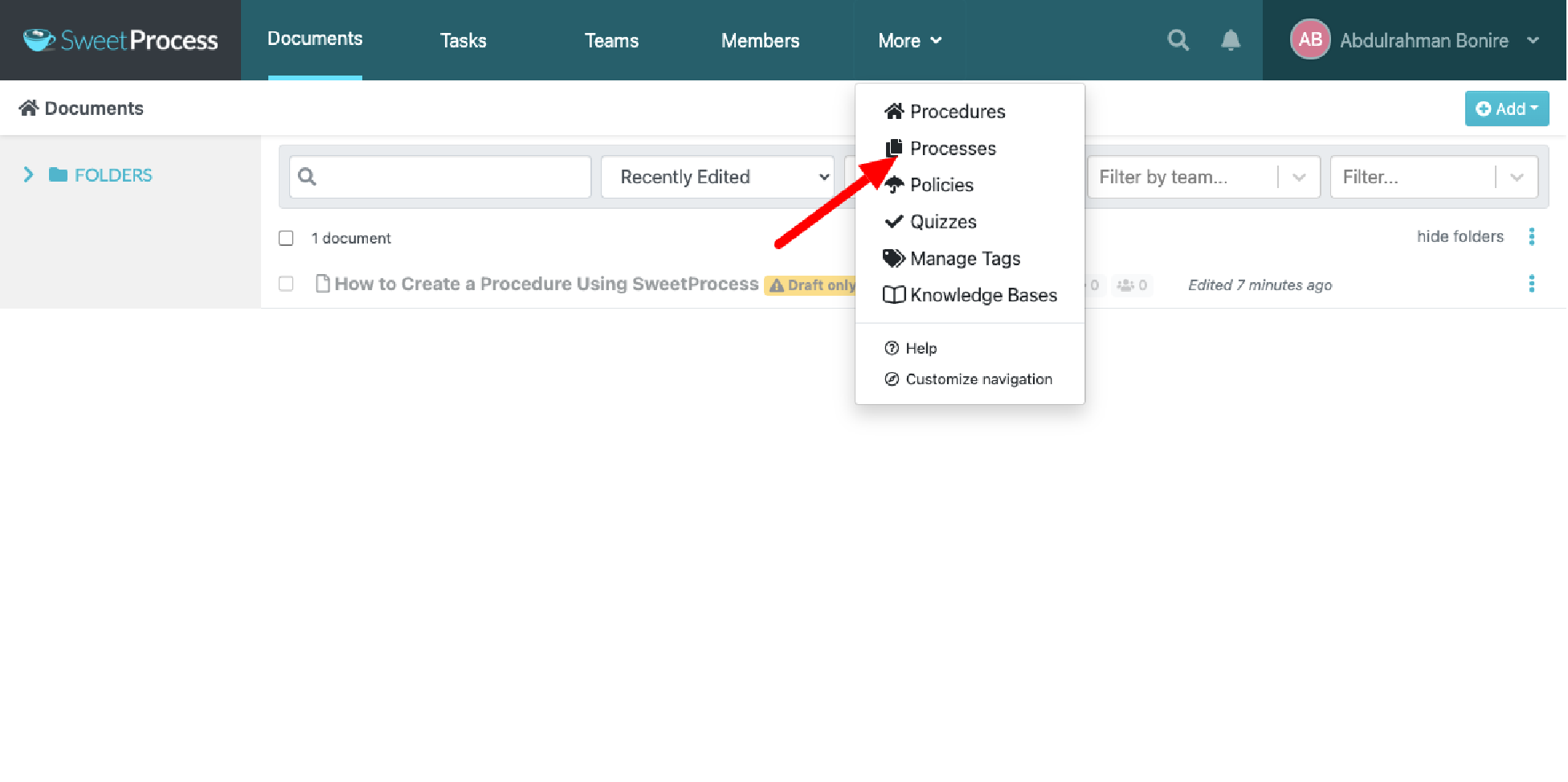Click the '1 document' count text
Viewport: 1568px width, 782px height.
[x=351, y=238]
